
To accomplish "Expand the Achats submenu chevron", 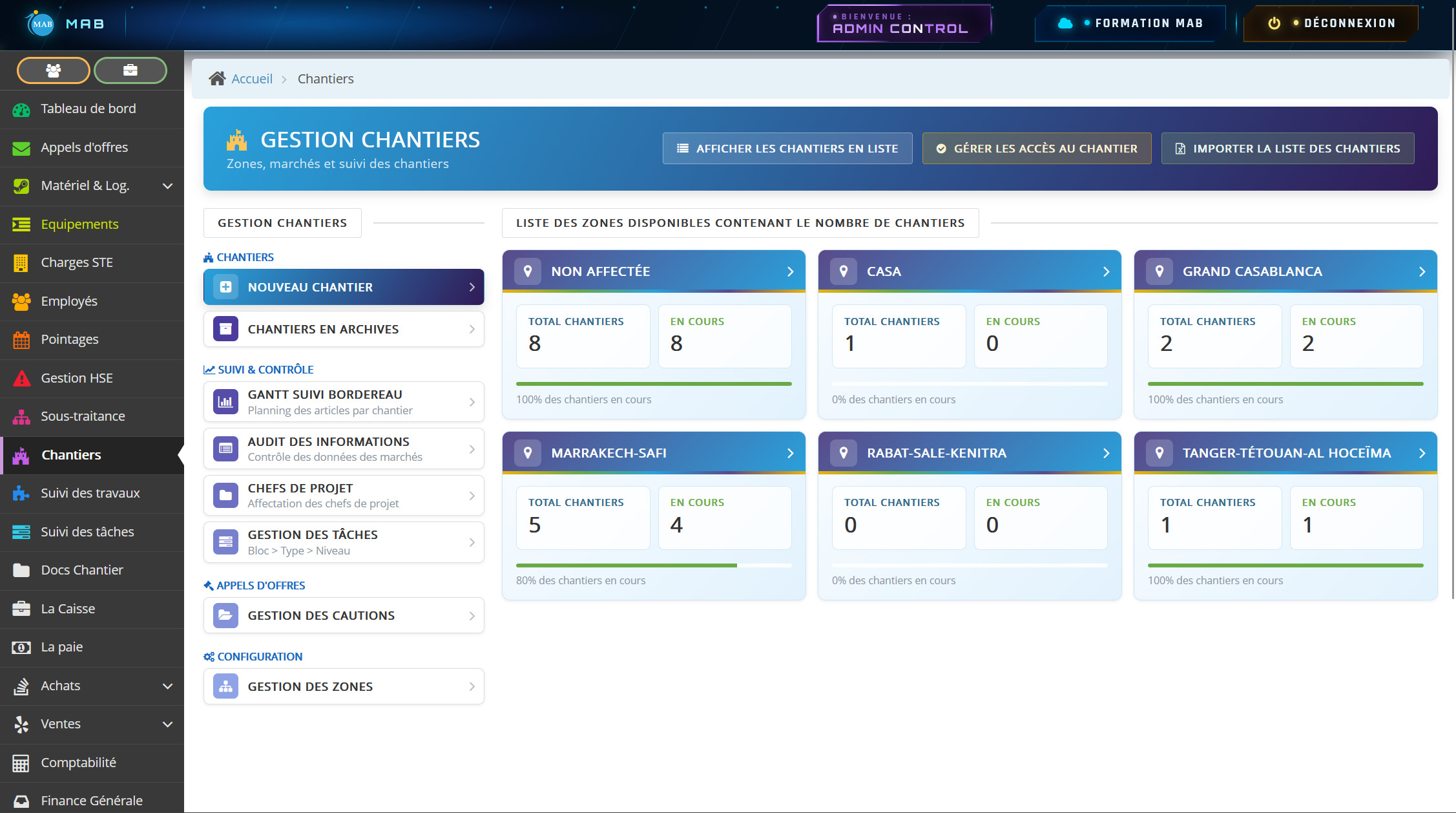I will [x=168, y=686].
